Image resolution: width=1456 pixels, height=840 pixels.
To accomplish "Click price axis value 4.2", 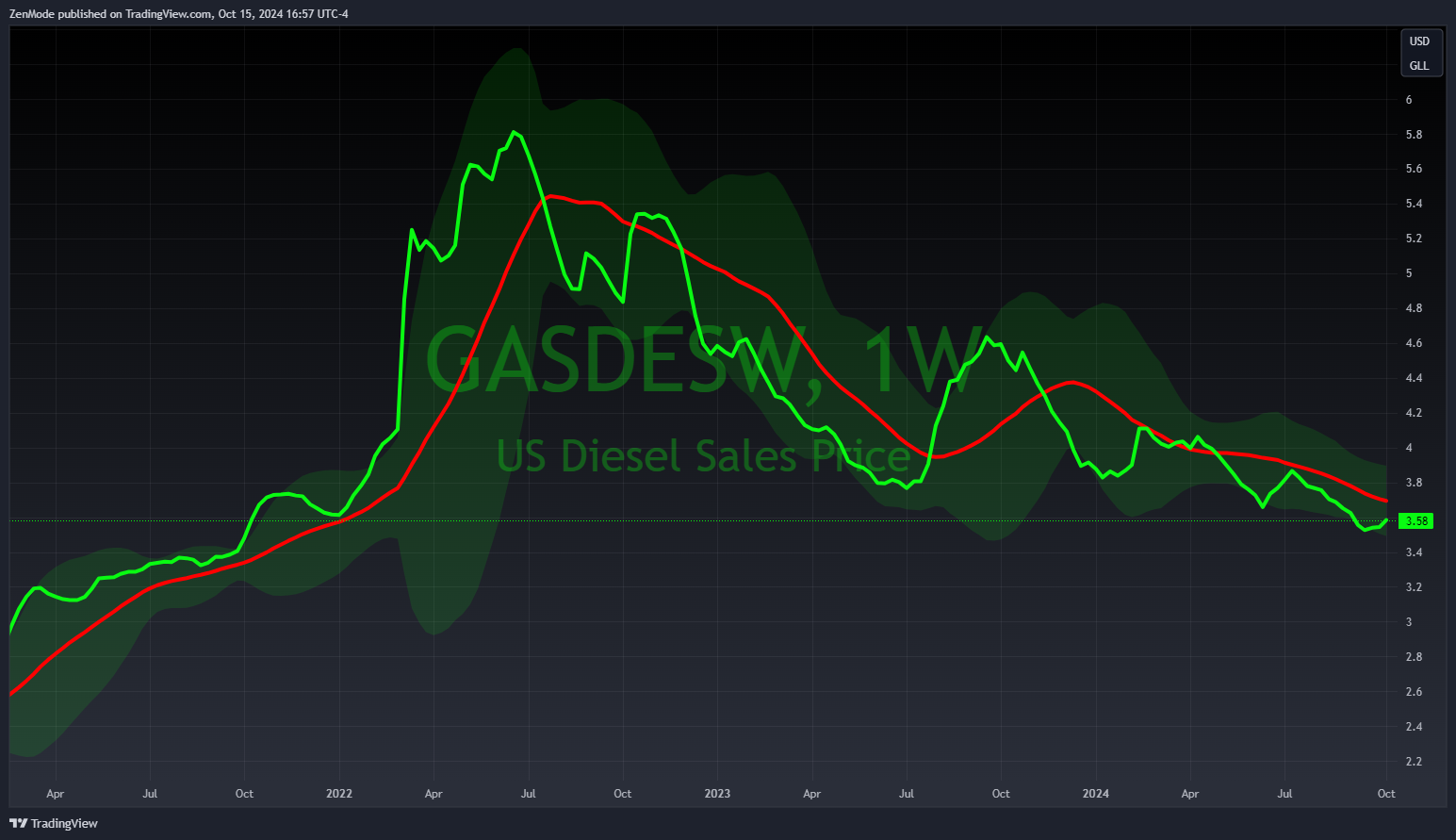I will 1414,414.
